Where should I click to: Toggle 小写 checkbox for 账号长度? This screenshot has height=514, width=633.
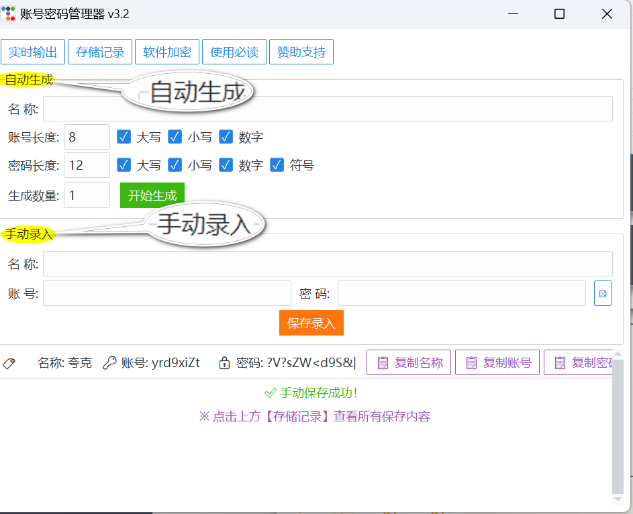click(175, 137)
